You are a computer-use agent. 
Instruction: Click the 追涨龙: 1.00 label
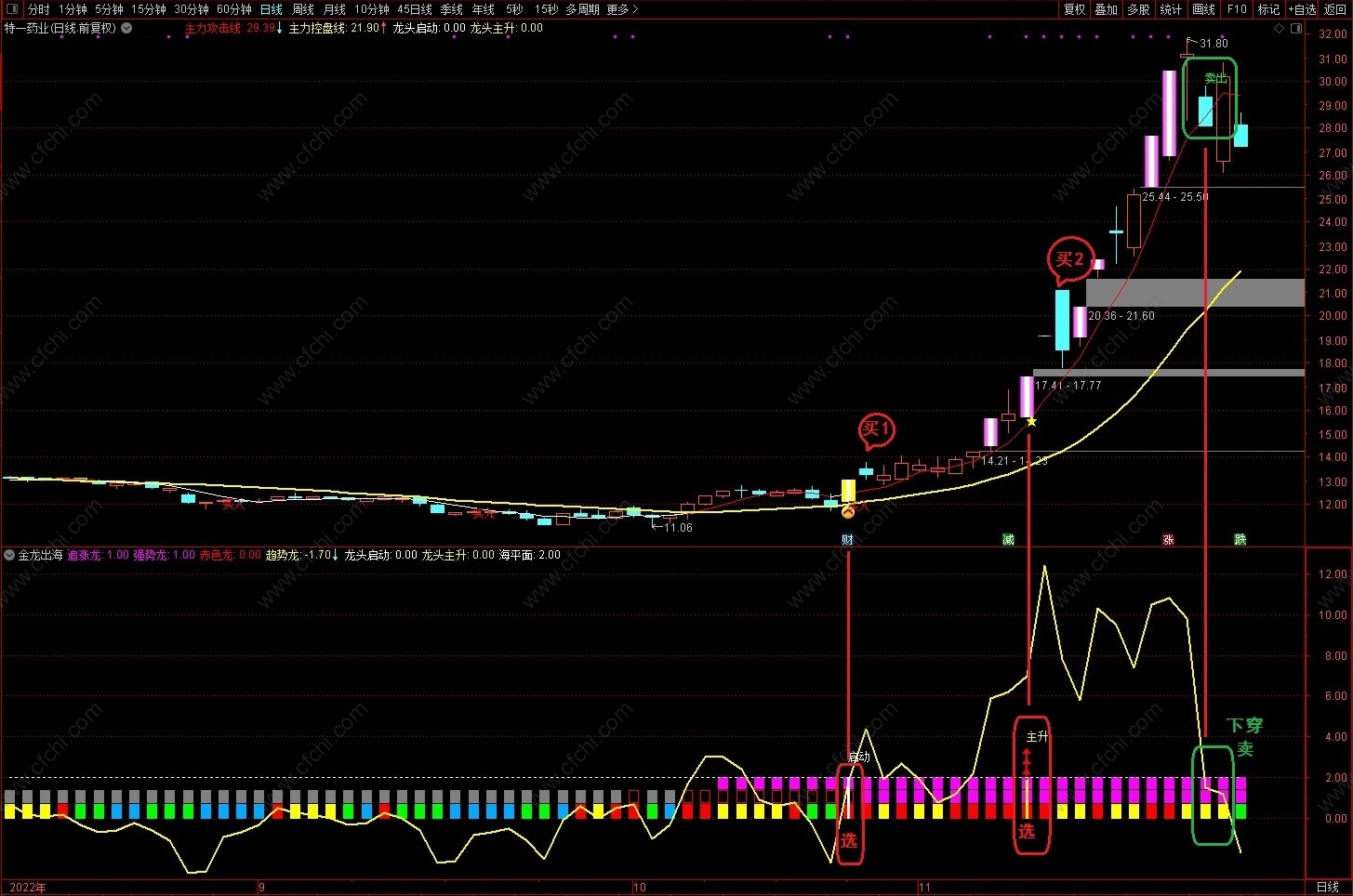click(x=99, y=555)
